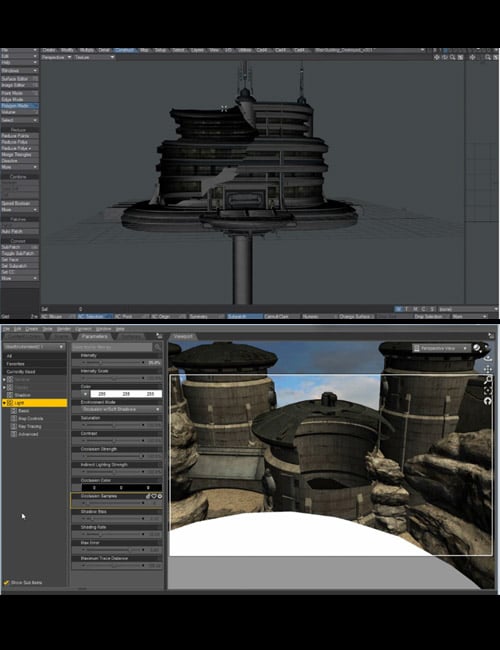This screenshot has height=650, width=500.
Task: Toggle Symmetry in LightWave bottom bar
Action: pos(206,316)
